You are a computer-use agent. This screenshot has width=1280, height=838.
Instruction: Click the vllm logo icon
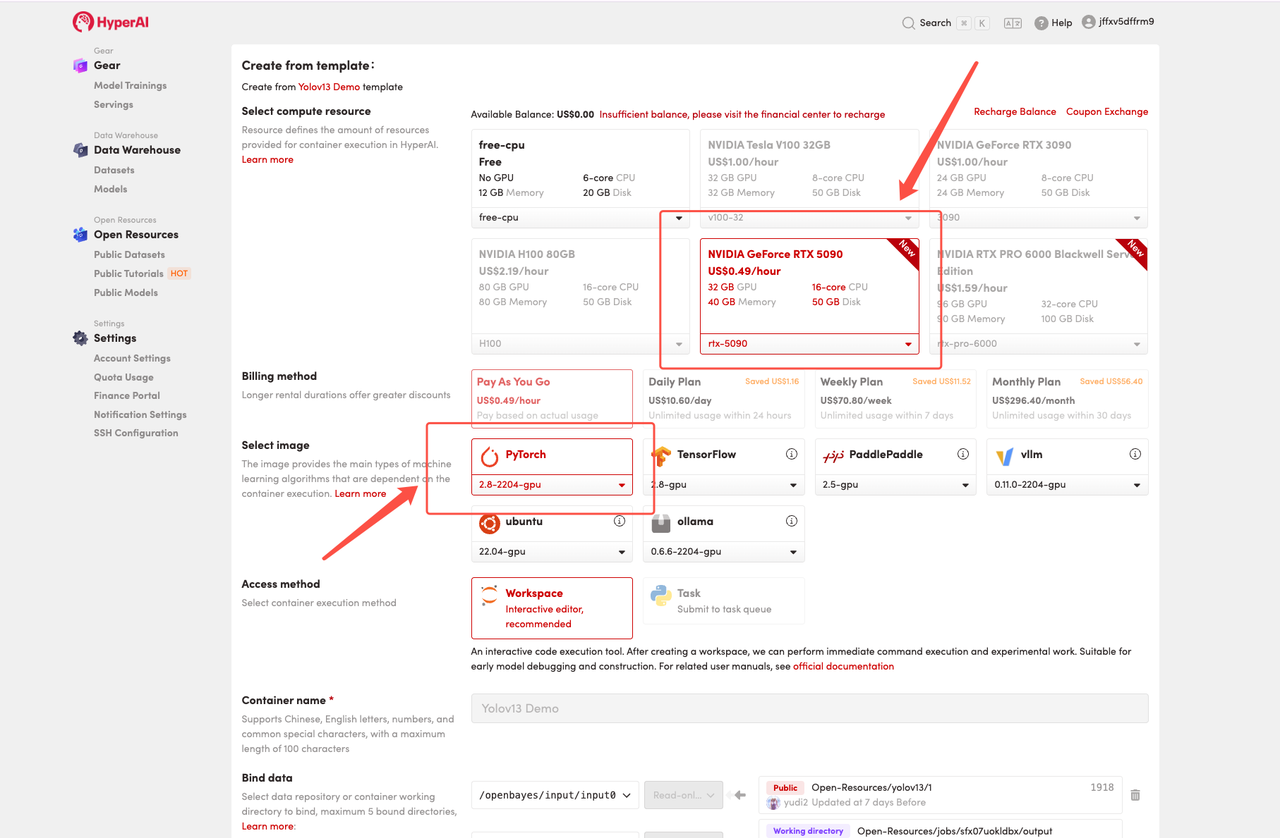tap(1005, 455)
